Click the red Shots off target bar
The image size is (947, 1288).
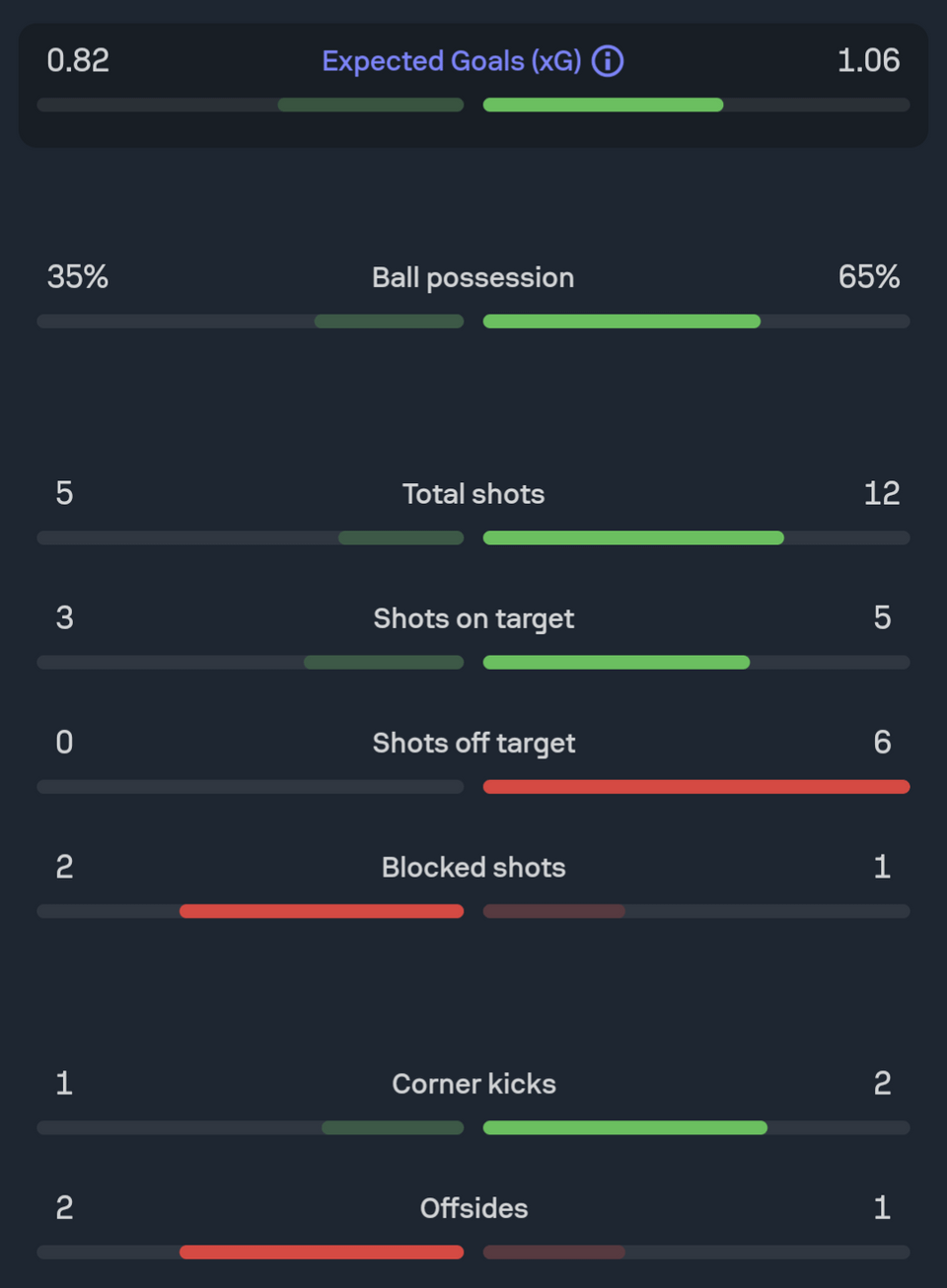(696, 787)
